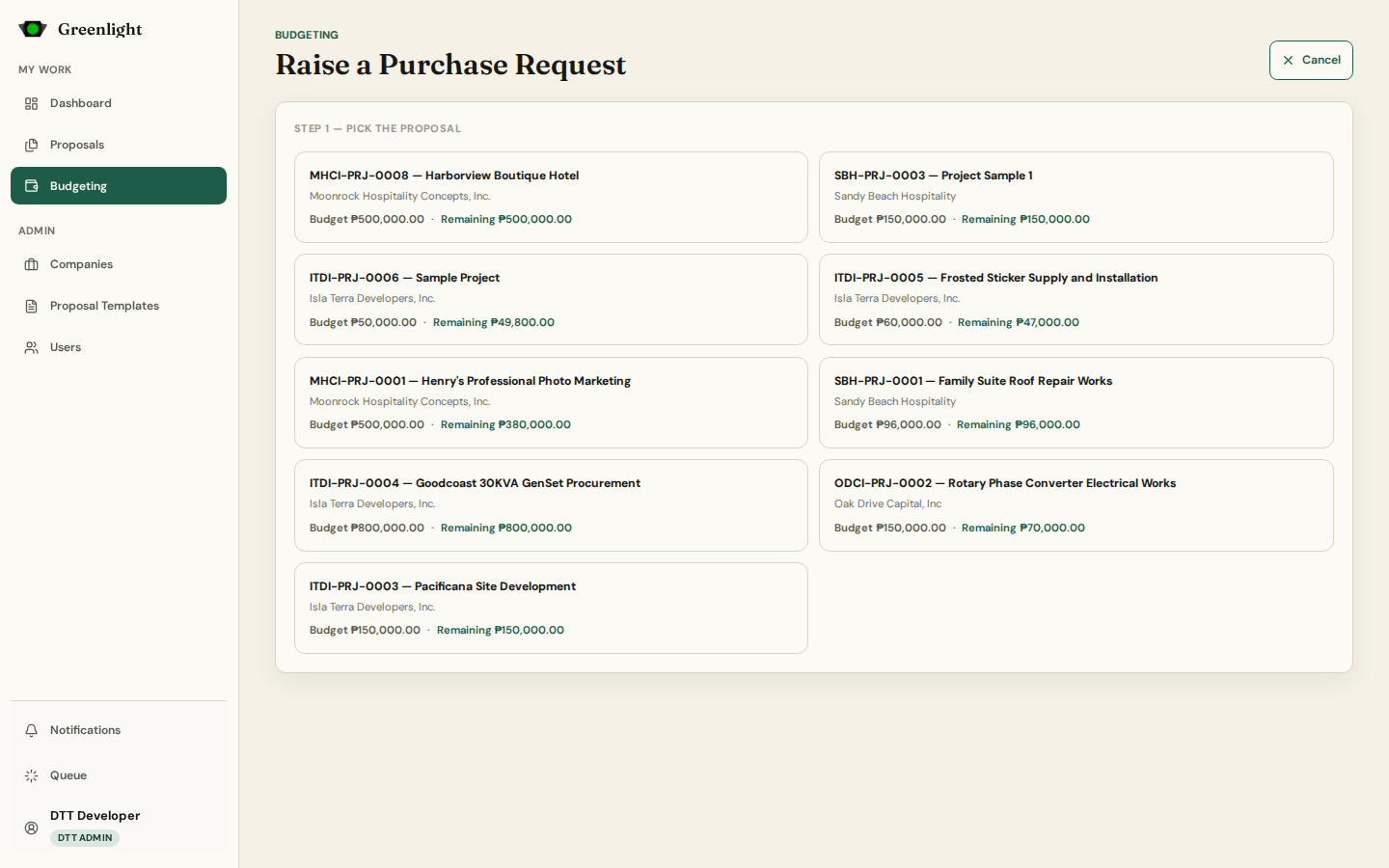Pick MHCI-PRJ-0008 Harborview Boutique Hotel proposal

tap(551, 197)
